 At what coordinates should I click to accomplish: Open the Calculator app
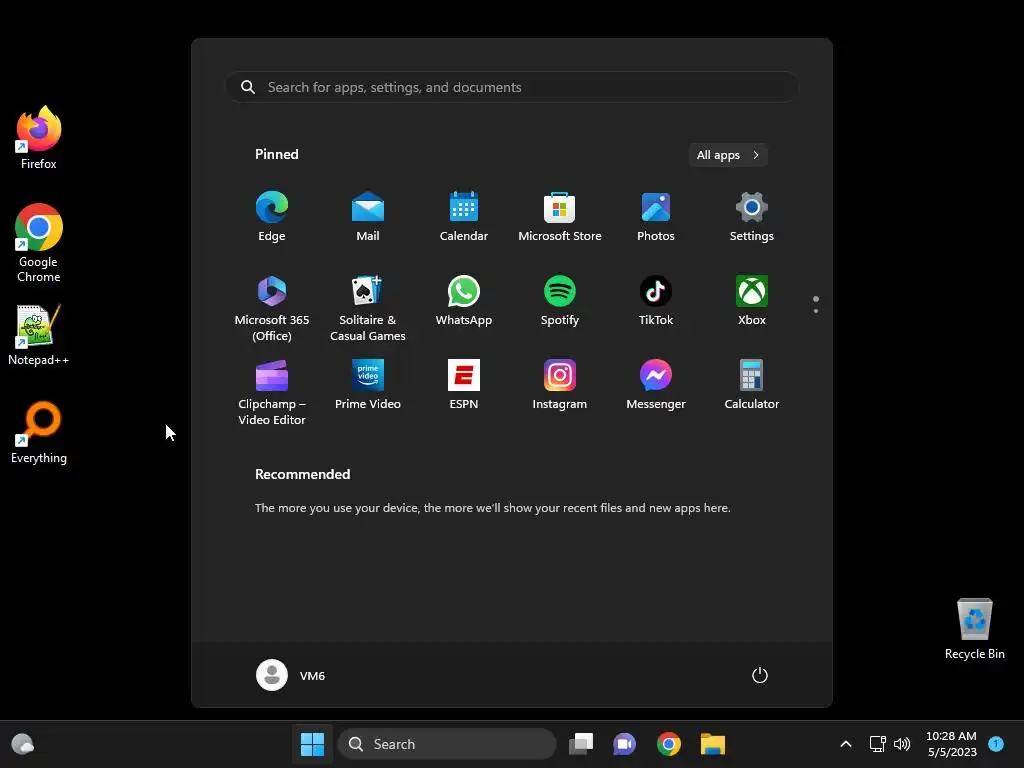(752, 385)
